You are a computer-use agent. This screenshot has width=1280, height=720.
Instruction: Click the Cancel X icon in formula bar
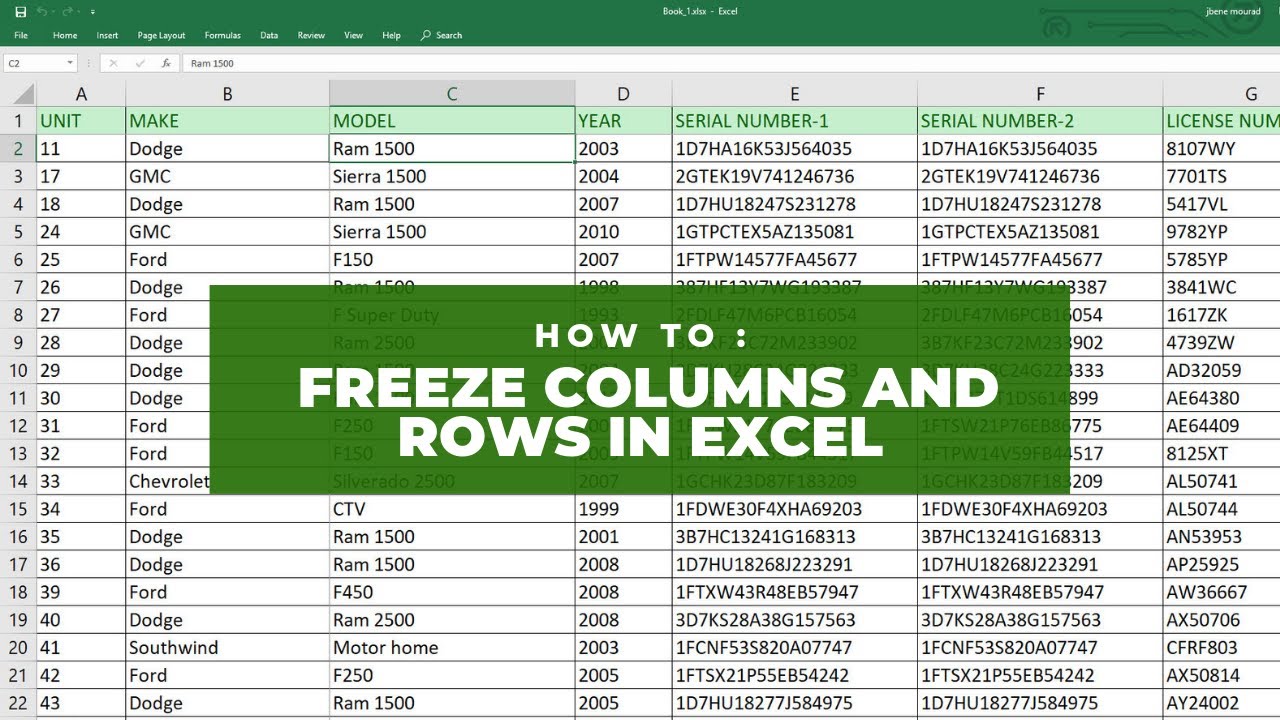tap(113, 63)
